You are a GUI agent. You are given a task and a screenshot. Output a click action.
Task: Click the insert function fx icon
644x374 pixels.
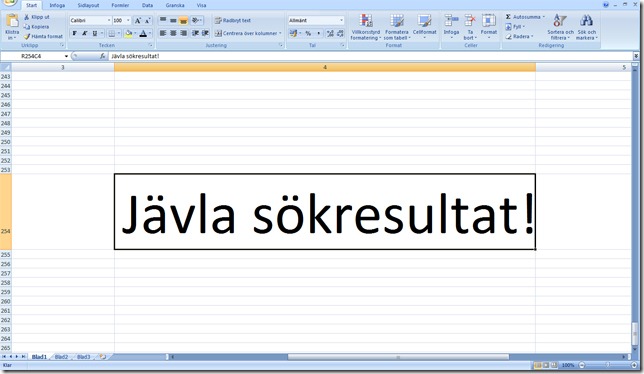(103, 56)
